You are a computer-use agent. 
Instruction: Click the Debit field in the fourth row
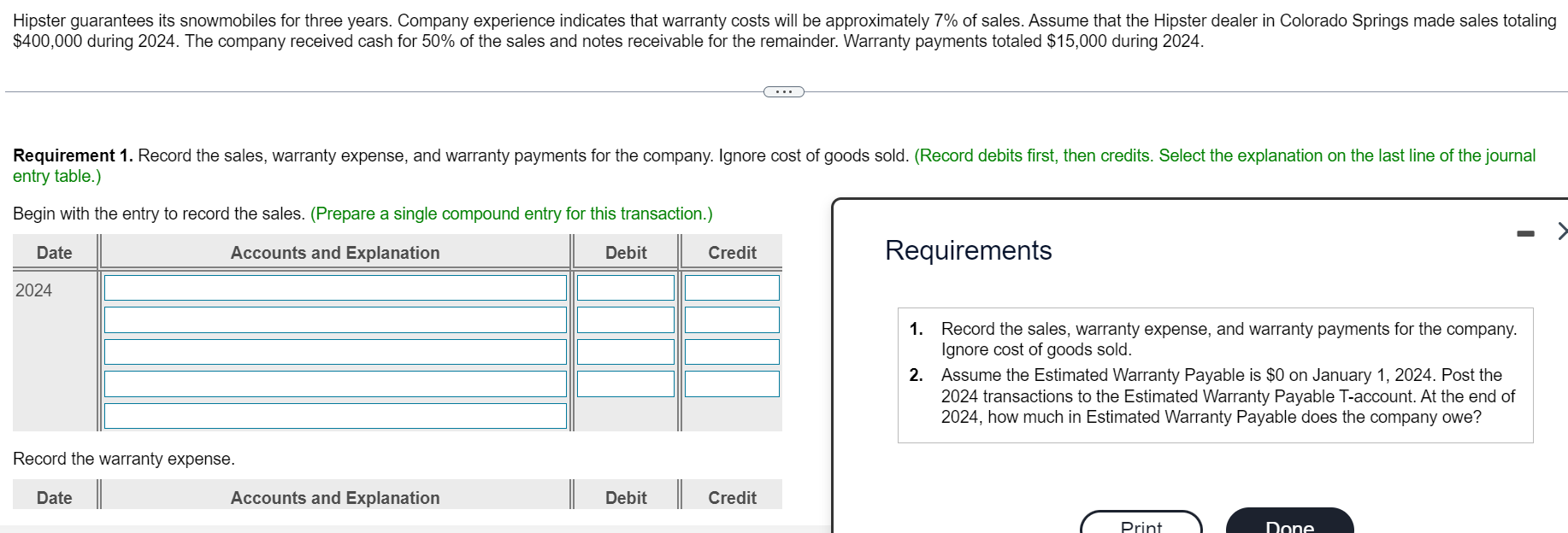(x=625, y=384)
